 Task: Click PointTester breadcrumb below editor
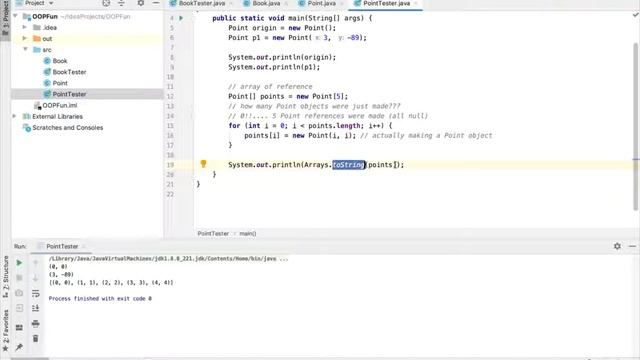213,233
